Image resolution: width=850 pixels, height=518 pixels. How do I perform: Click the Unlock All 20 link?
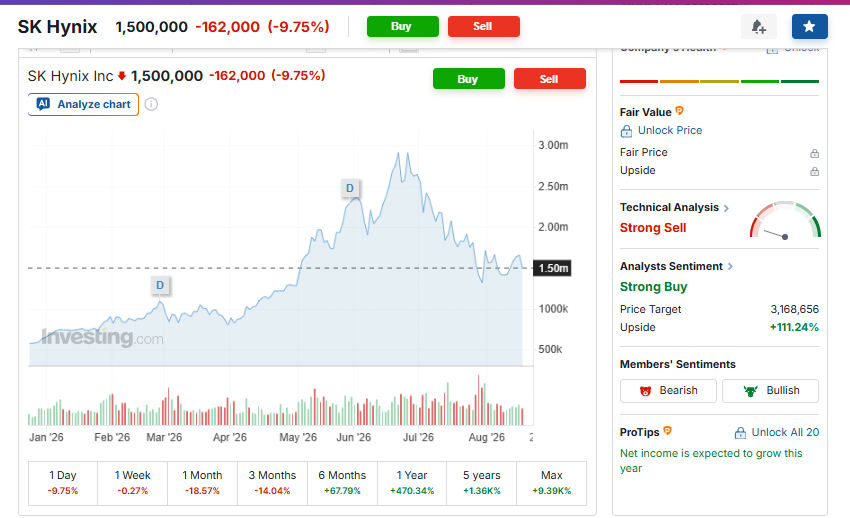pyautogui.click(x=785, y=432)
